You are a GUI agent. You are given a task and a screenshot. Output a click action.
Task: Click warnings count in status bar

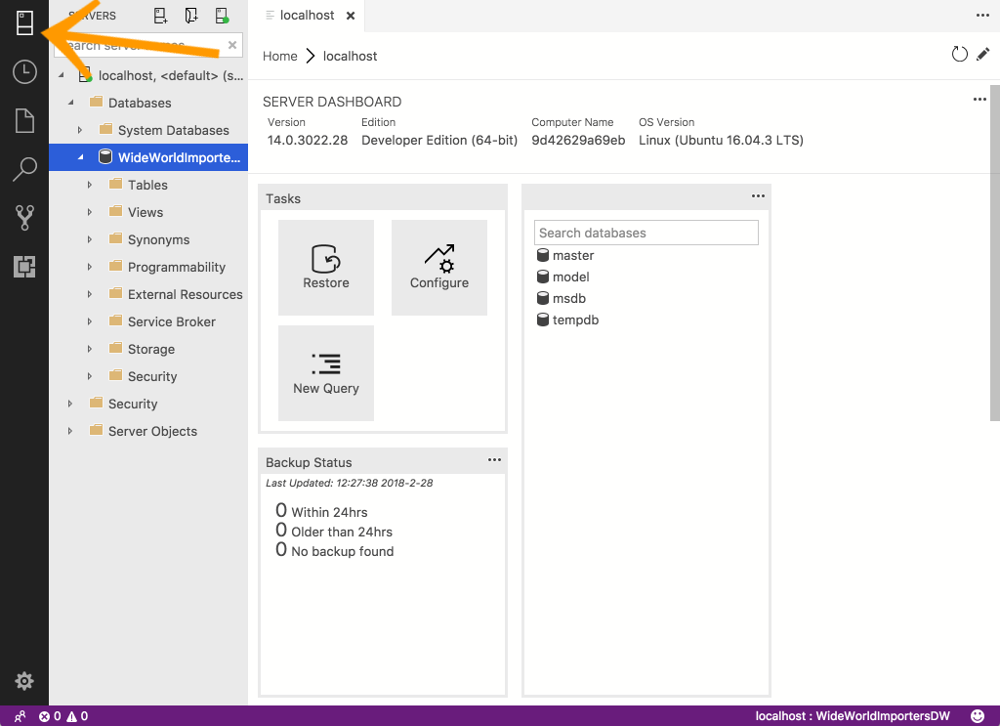[x=77, y=716]
